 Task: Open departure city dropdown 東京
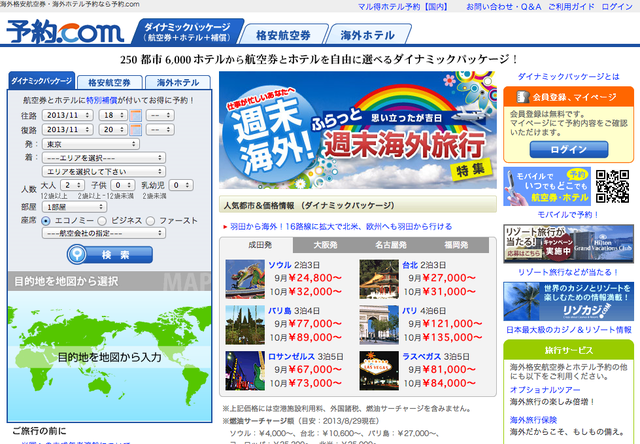91,144
